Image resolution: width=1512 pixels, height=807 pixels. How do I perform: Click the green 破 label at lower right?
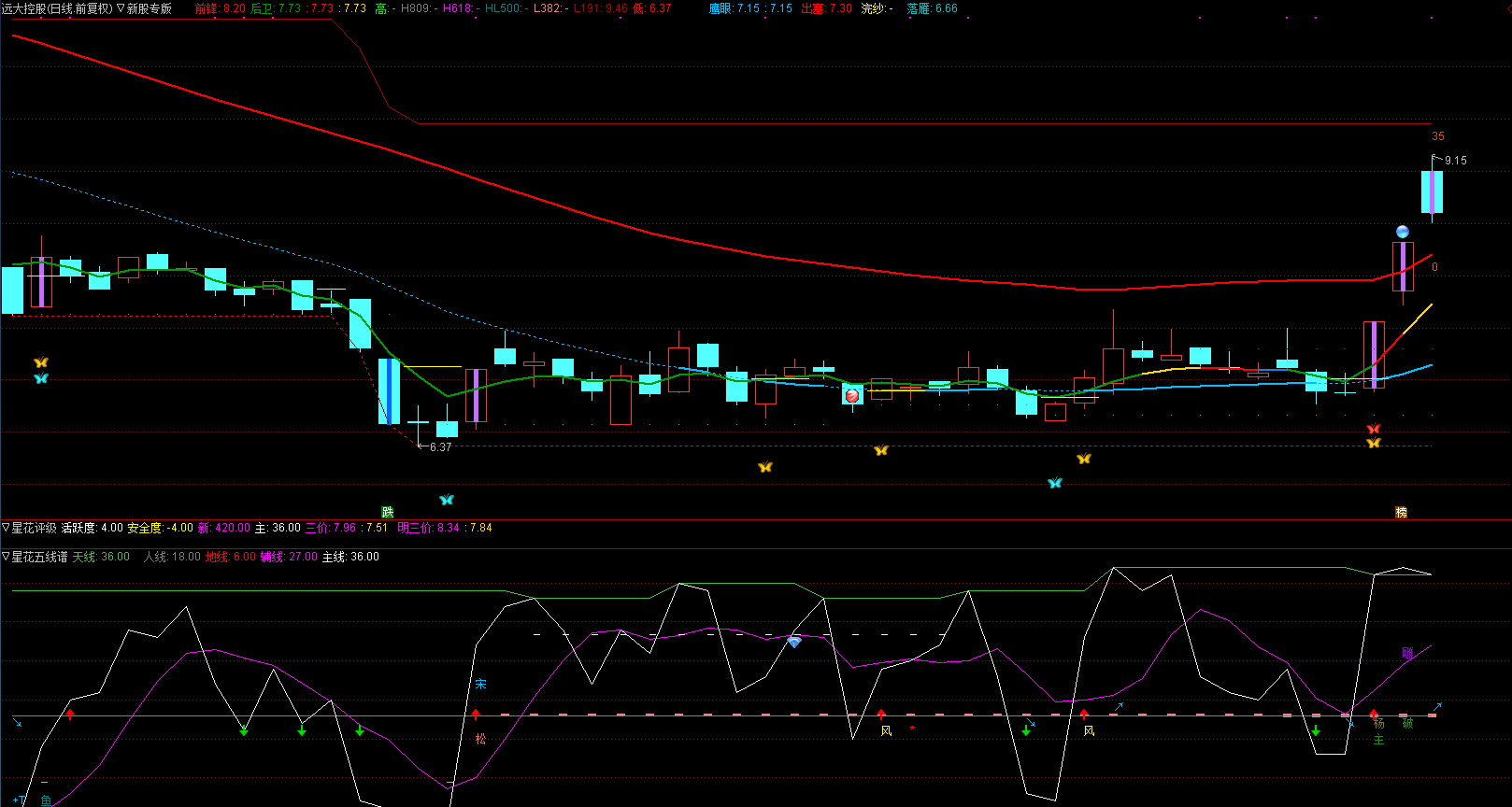pyautogui.click(x=1407, y=724)
